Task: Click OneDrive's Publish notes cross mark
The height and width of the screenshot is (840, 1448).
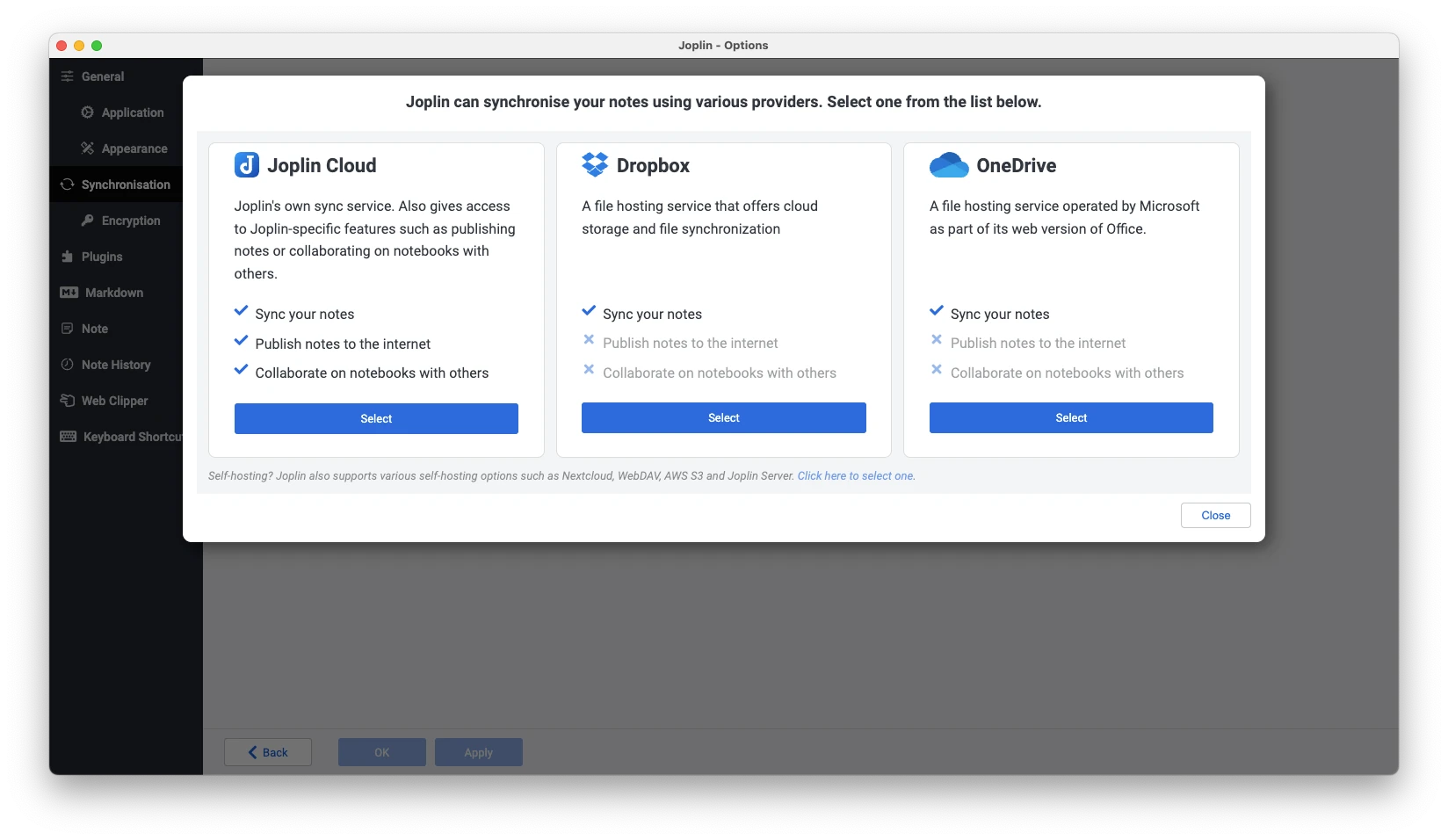Action: click(x=937, y=340)
